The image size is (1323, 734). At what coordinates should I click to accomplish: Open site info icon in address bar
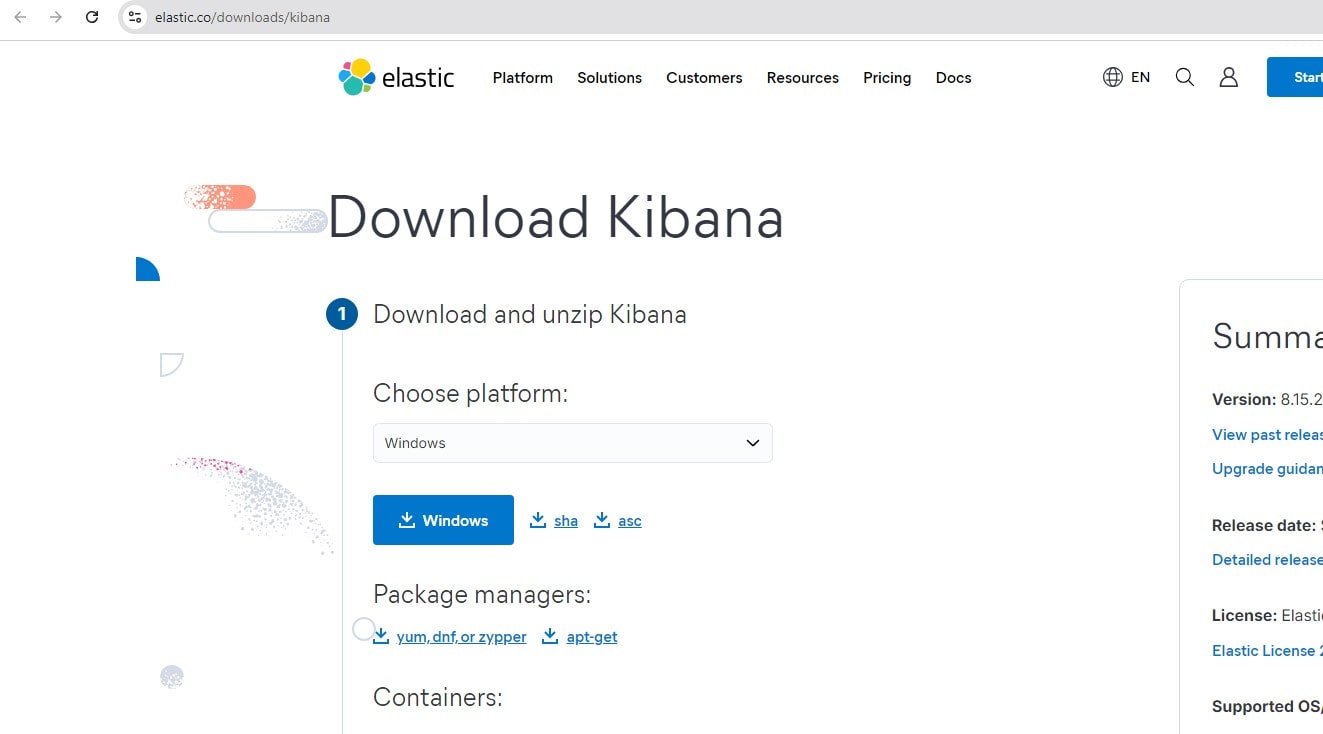(x=135, y=17)
